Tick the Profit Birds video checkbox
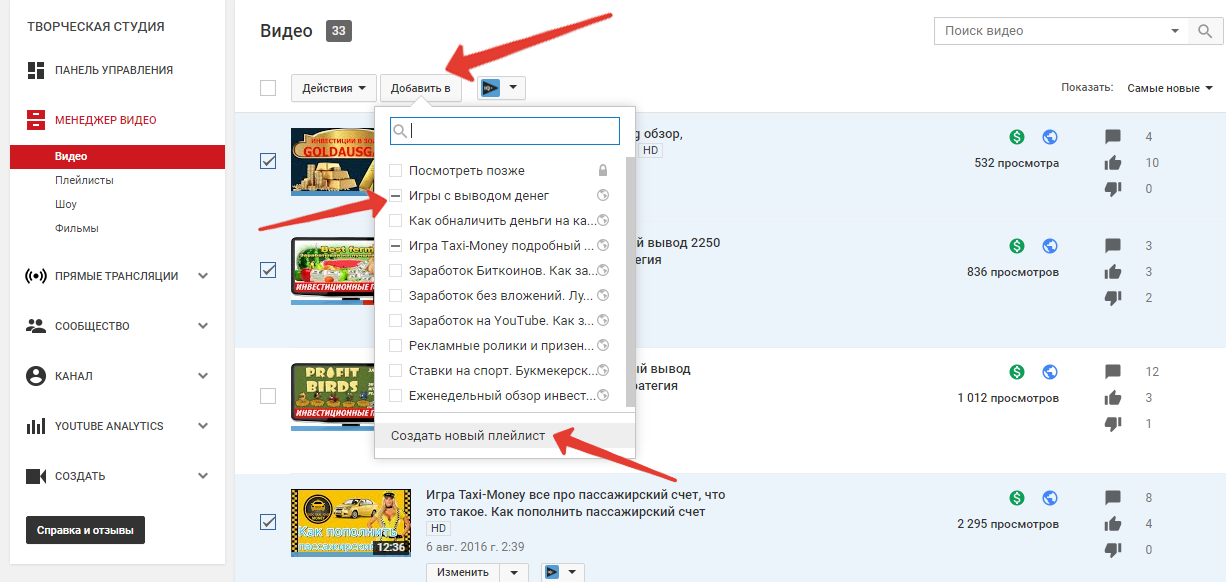The image size is (1226, 582). pos(268,396)
